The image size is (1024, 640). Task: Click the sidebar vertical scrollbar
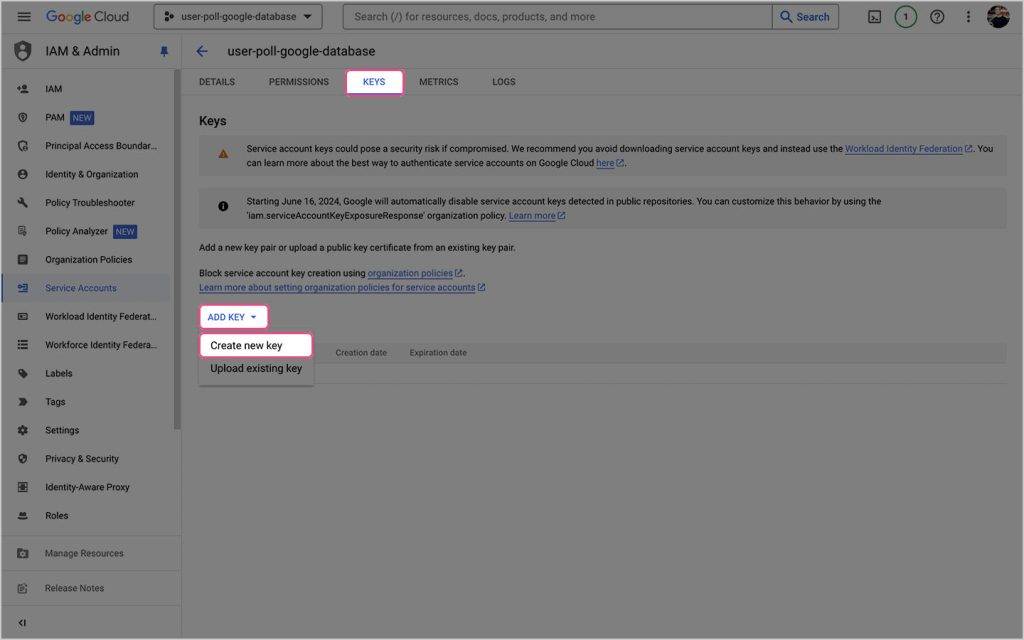177,250
